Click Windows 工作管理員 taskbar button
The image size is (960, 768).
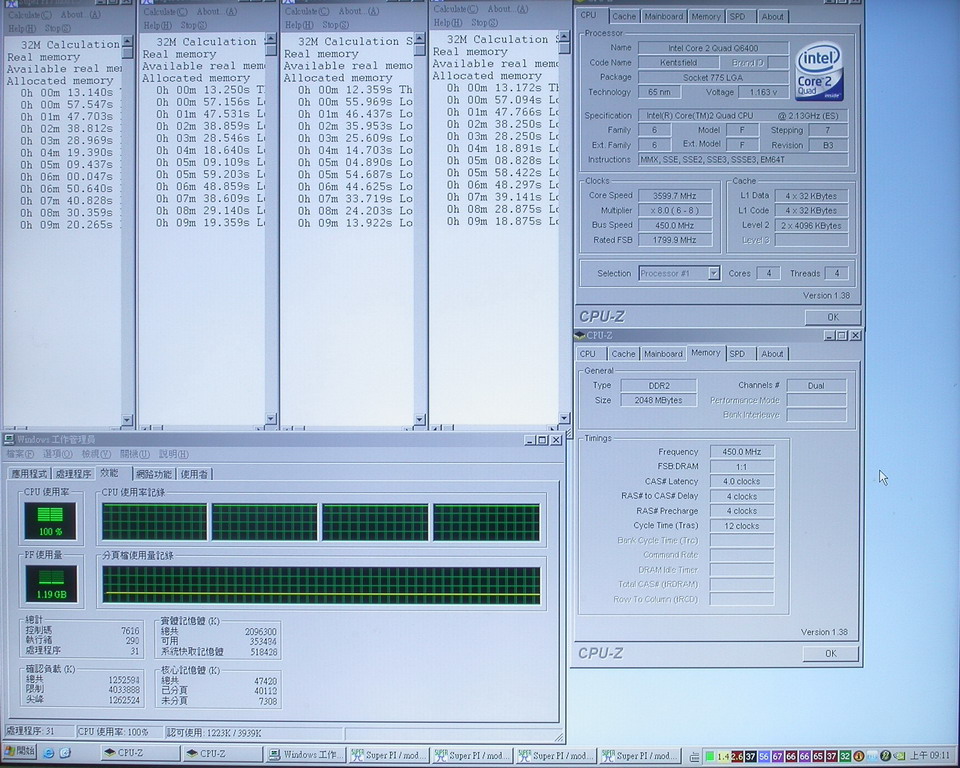point(307,755)
